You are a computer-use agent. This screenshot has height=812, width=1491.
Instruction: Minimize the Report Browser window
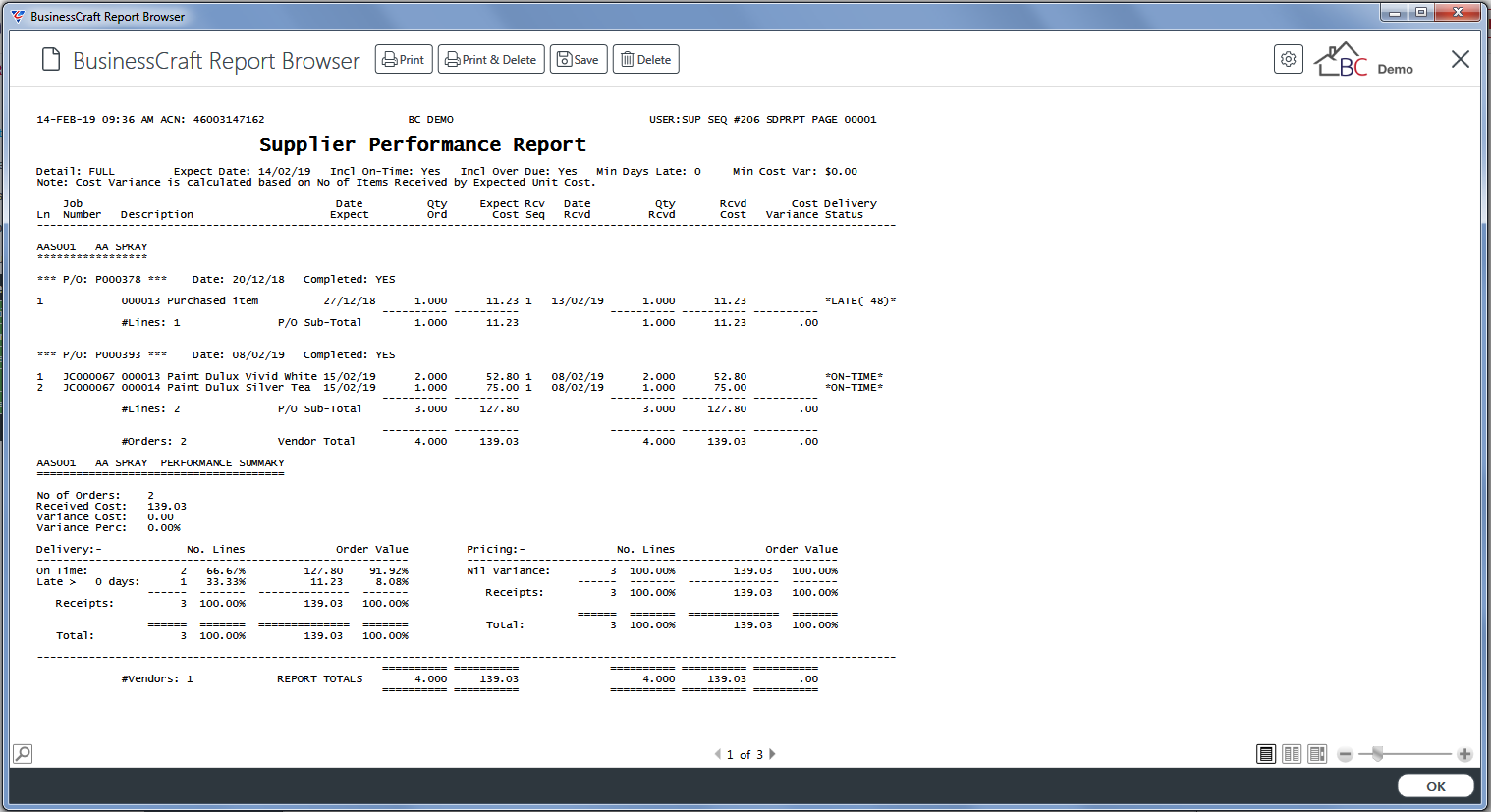1395,12
